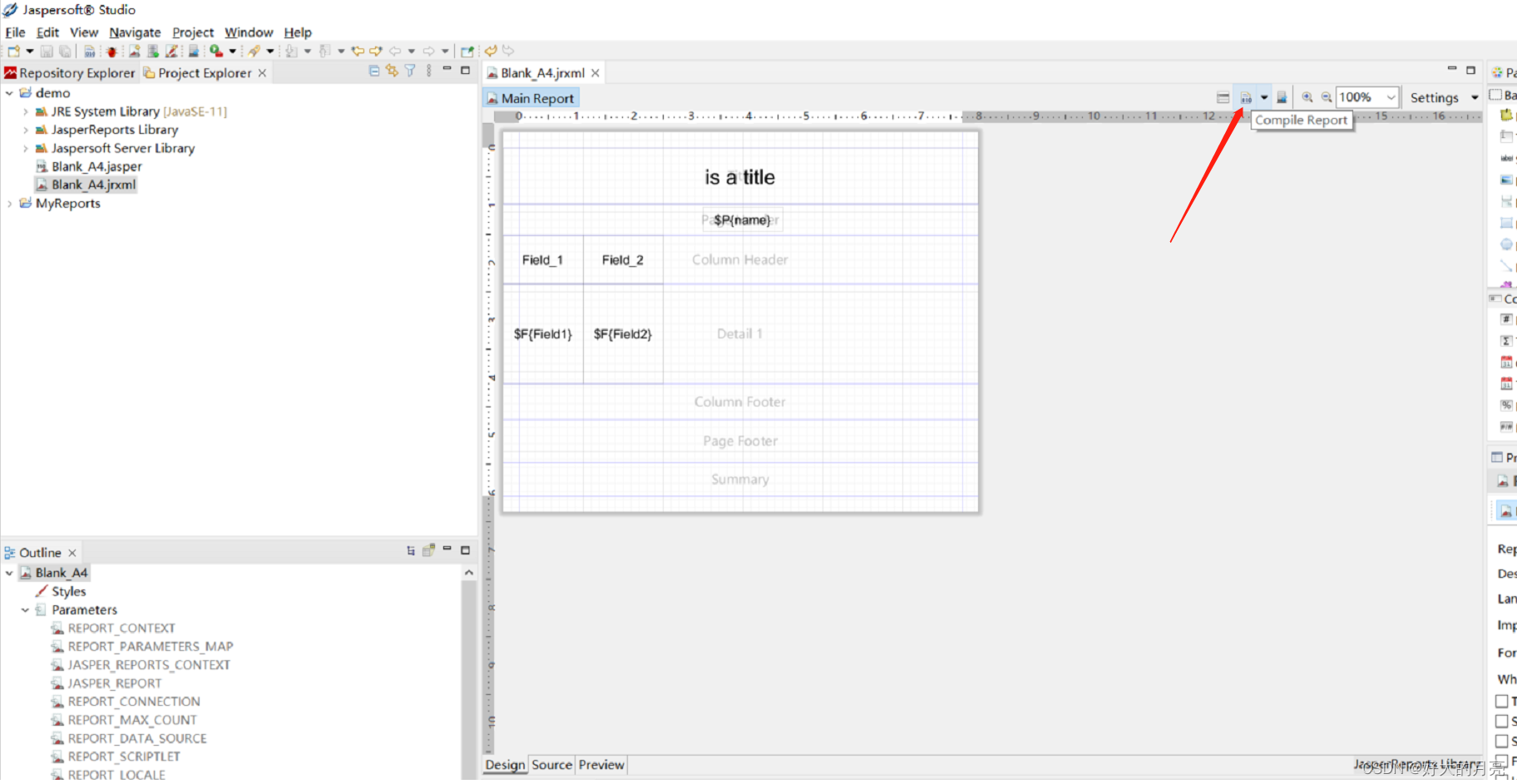Expand the JRE System Library node
1517x784 pixels.
pos(25,111)
